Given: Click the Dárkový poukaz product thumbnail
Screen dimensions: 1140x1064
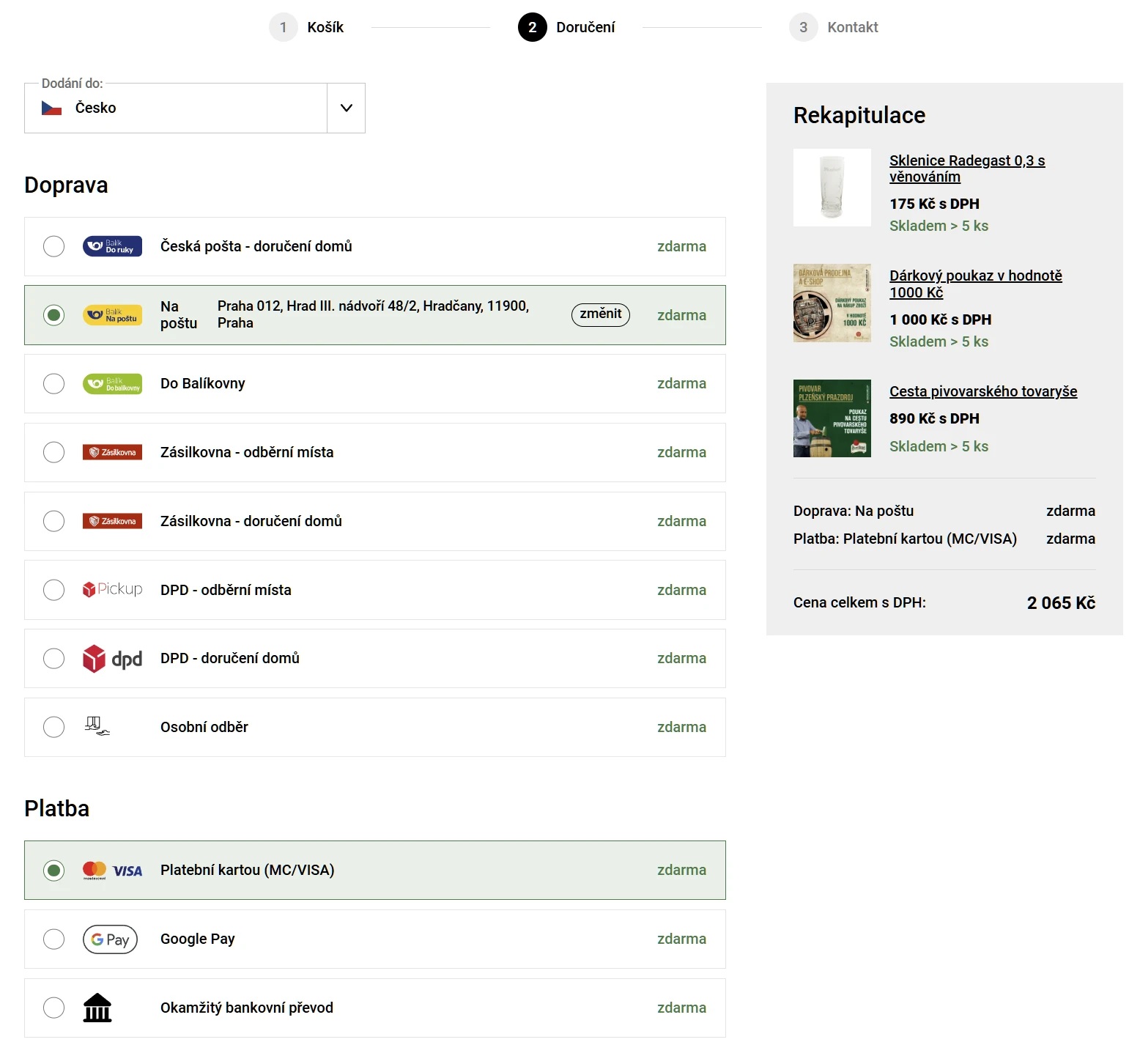Looking at the screenshot, I should [832, 303].
